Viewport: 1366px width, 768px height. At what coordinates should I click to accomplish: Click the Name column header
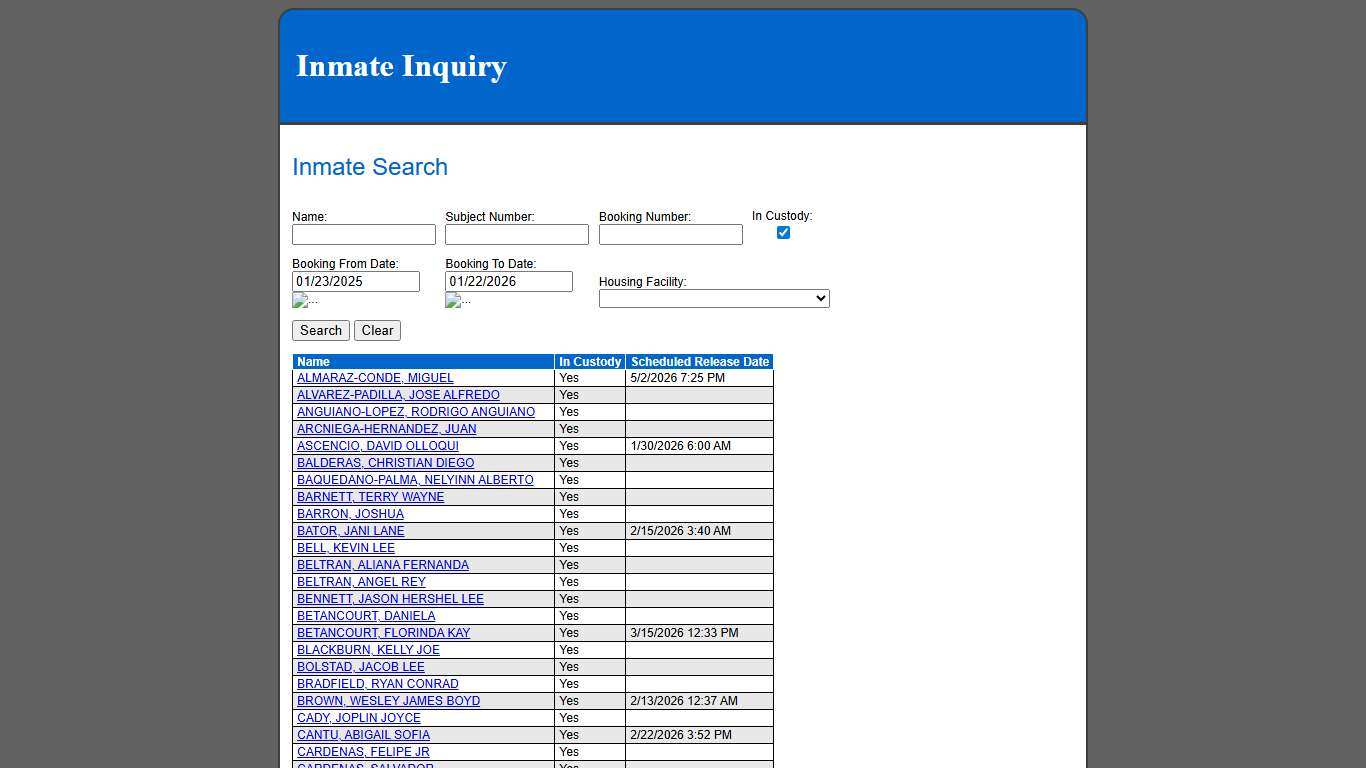click(313, 362)
